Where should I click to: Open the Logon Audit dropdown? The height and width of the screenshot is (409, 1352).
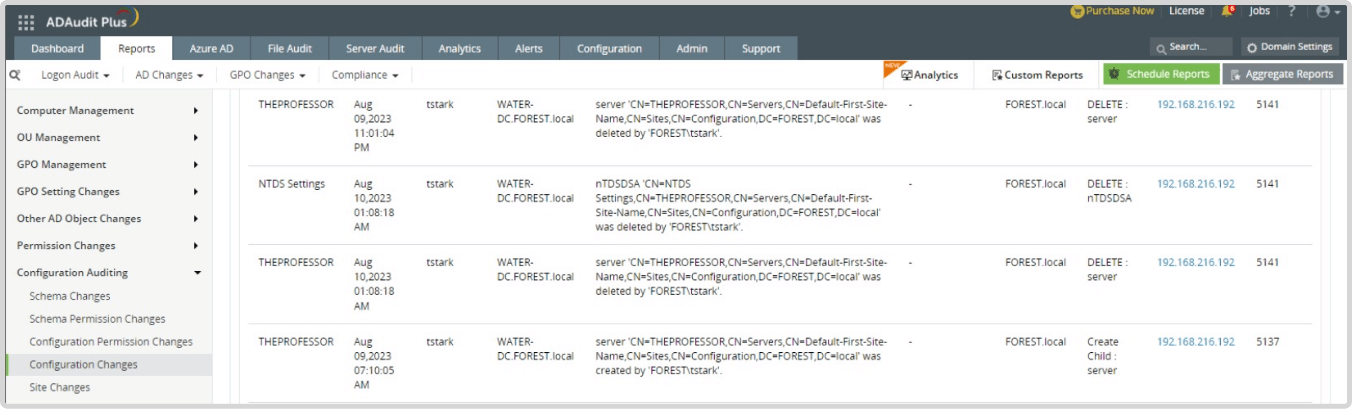[76, 75]
